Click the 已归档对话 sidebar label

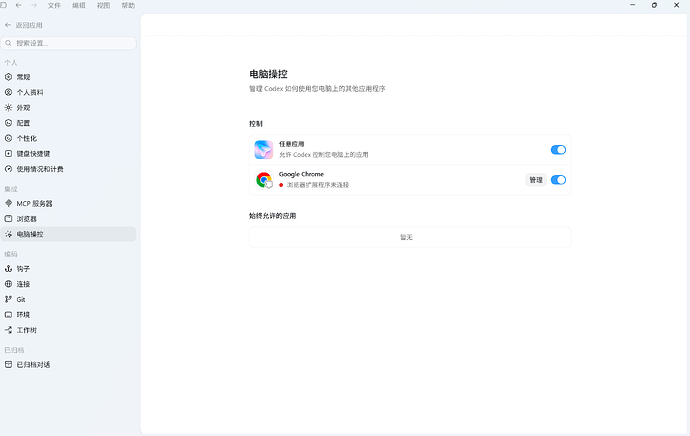33,364
